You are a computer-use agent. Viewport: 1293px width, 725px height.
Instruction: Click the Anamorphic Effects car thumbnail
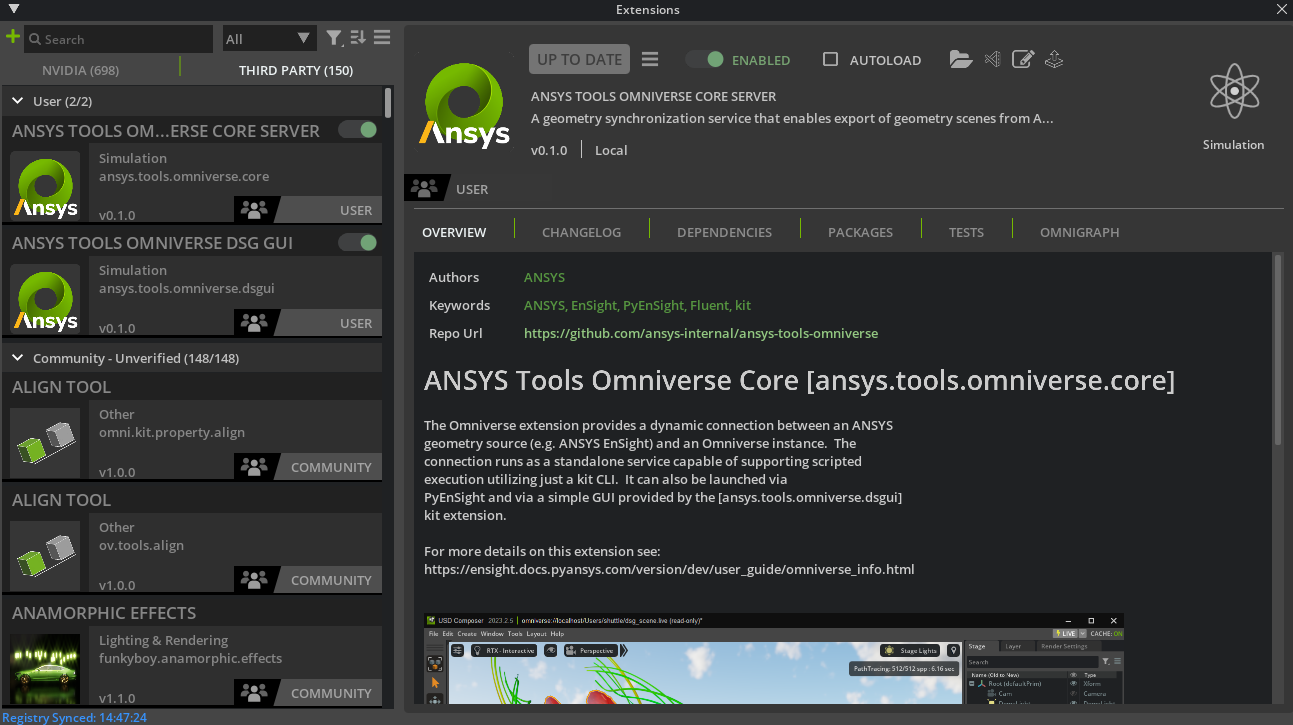pos(46,669)
